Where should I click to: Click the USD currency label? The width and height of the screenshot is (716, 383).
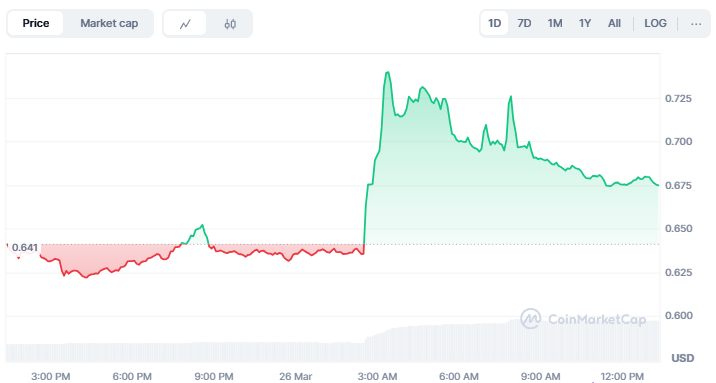(x=683, y=358)
